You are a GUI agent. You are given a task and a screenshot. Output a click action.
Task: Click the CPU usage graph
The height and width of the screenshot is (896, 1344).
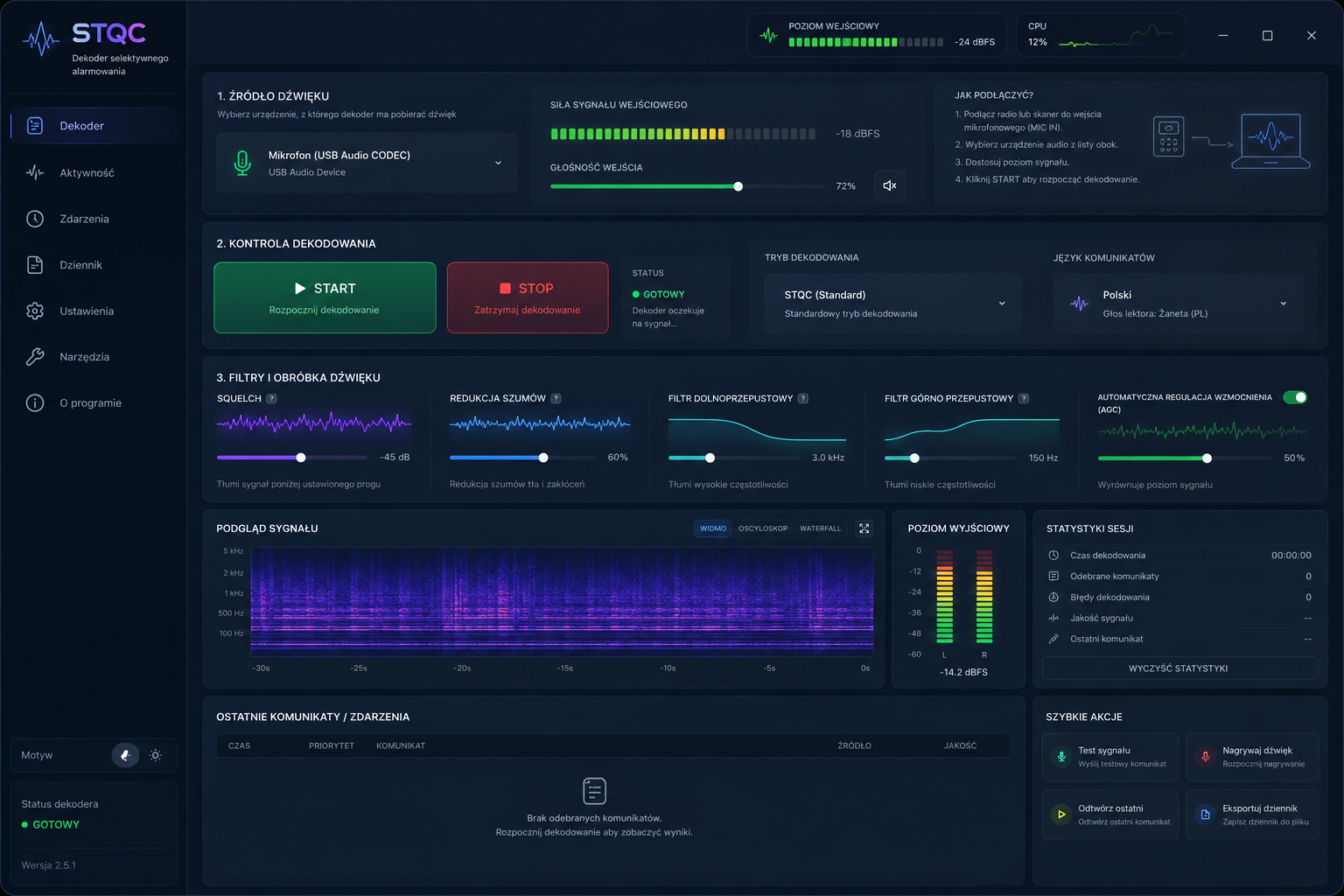tap(1116, 36)
